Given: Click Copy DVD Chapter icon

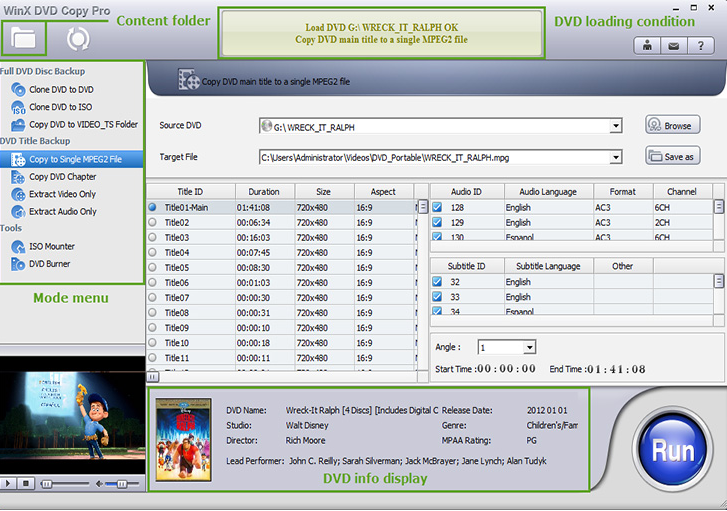Looking at the screenshot, I should 18,177.
